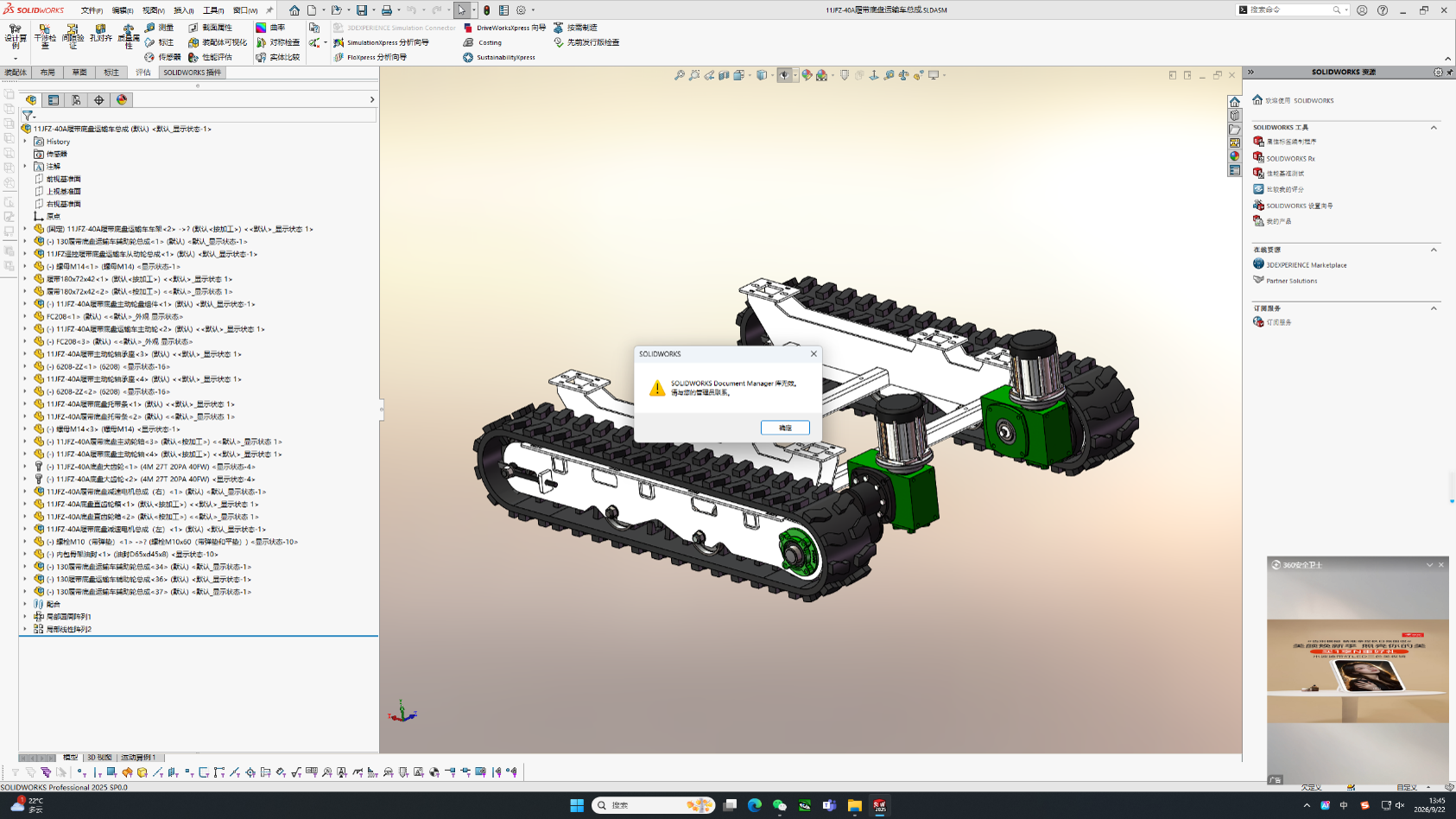Open the PropertyManager tab icon
This screenshot has height=819, width=1456.
tap(54, 100)
